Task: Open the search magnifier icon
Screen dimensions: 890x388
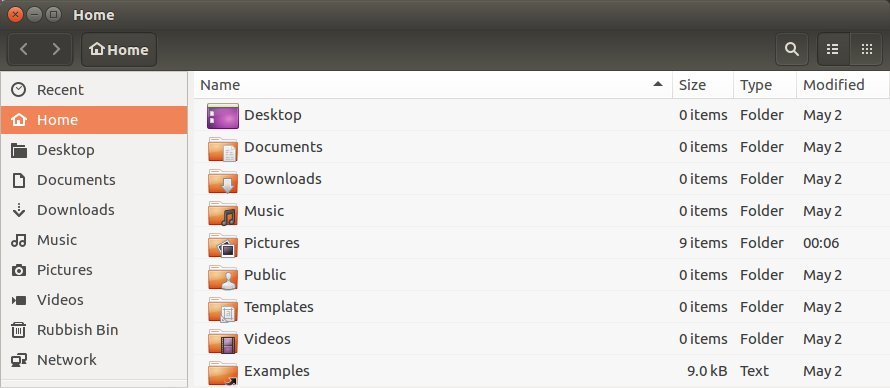Action: click(x=791, y=49)
